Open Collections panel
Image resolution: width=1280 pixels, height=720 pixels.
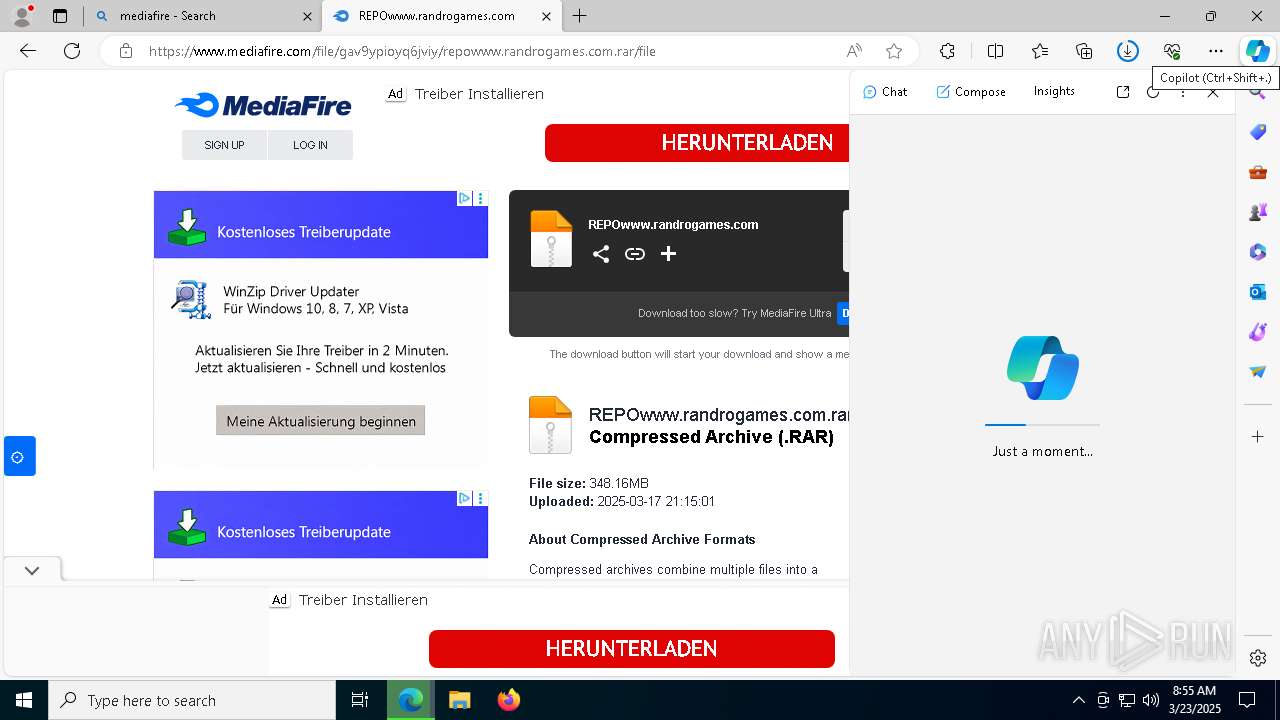tap(1084, 51)
